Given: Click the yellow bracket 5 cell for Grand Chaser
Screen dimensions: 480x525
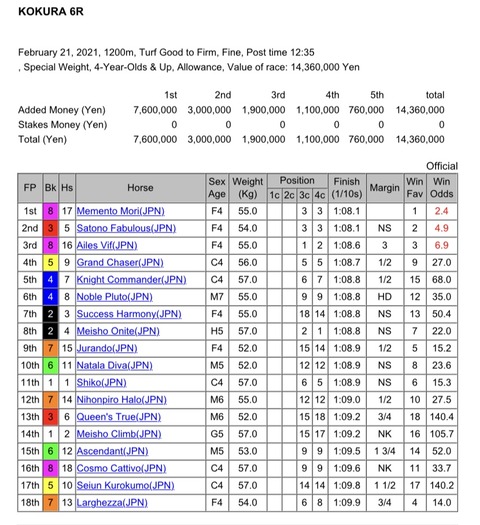Looking at the screenshot, I should pyautogui.click(x=51, y=262).
